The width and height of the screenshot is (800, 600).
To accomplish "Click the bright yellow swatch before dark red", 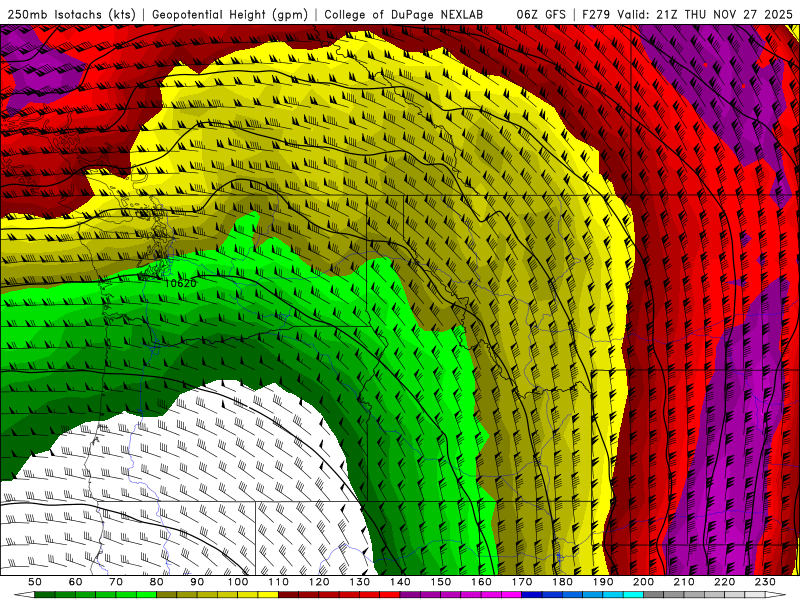I will click(268, 595).
